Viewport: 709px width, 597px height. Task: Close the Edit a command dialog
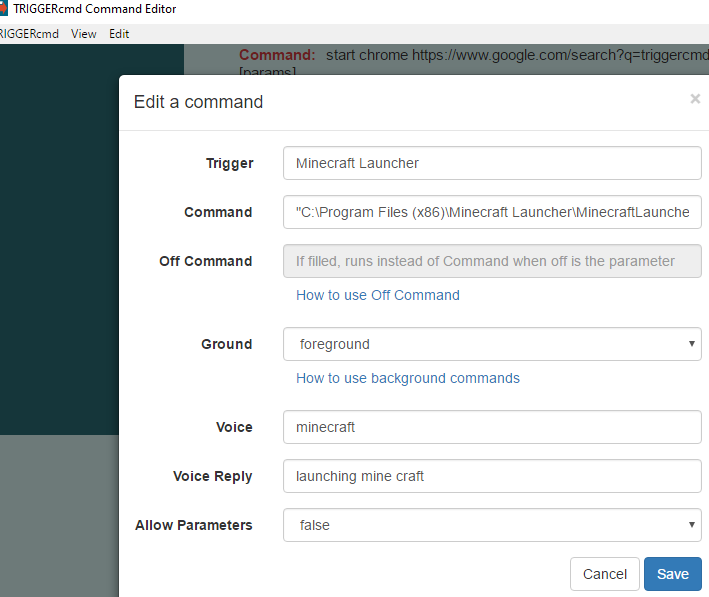695,99
